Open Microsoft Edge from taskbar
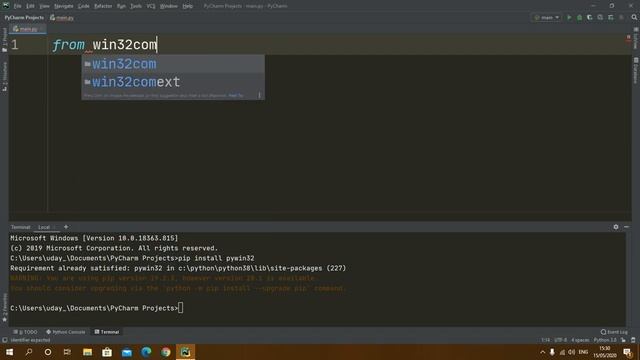 click(146, 352)
